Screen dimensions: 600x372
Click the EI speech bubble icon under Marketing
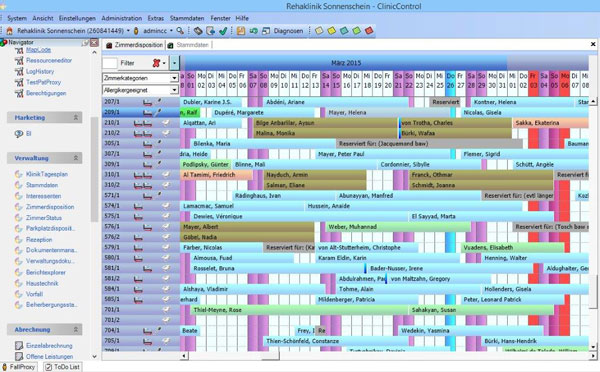[x=19, y=134]
